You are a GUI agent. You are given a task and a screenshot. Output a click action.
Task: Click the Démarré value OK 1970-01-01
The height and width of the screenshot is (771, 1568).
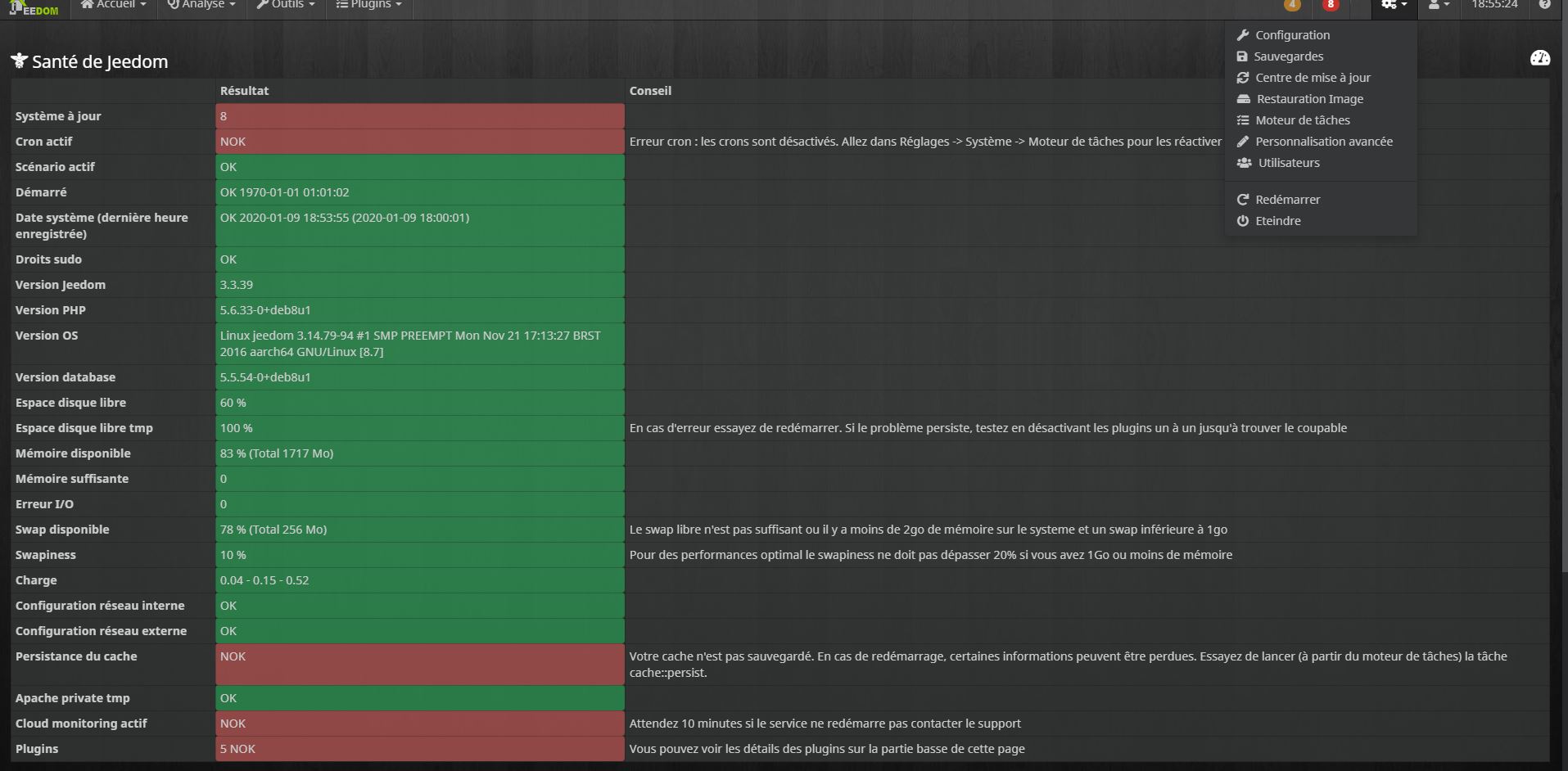click(420, 192)
